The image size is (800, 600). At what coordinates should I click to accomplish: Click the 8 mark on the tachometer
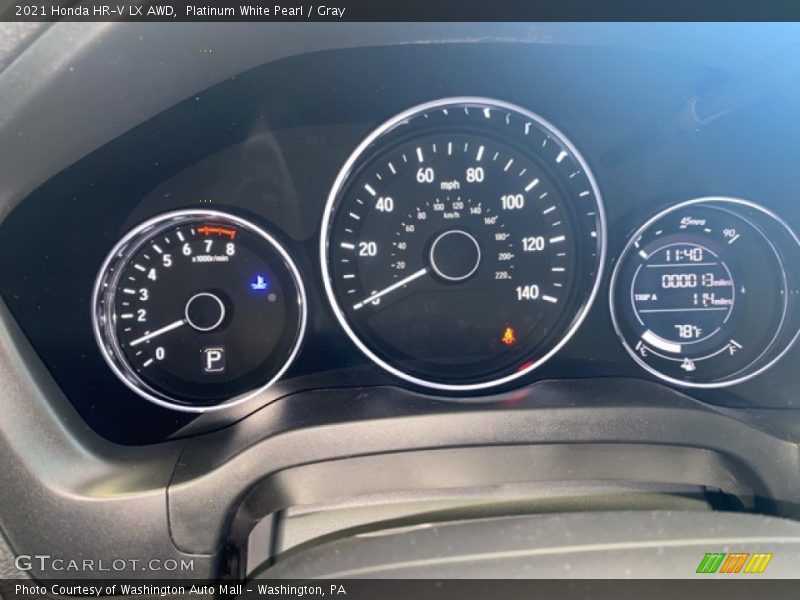[x=230, y=249]
